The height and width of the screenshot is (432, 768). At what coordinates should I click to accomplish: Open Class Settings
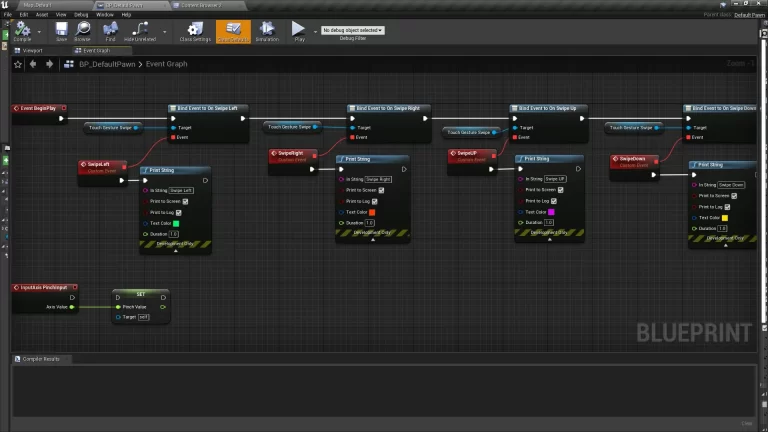[x=195, y=31]
